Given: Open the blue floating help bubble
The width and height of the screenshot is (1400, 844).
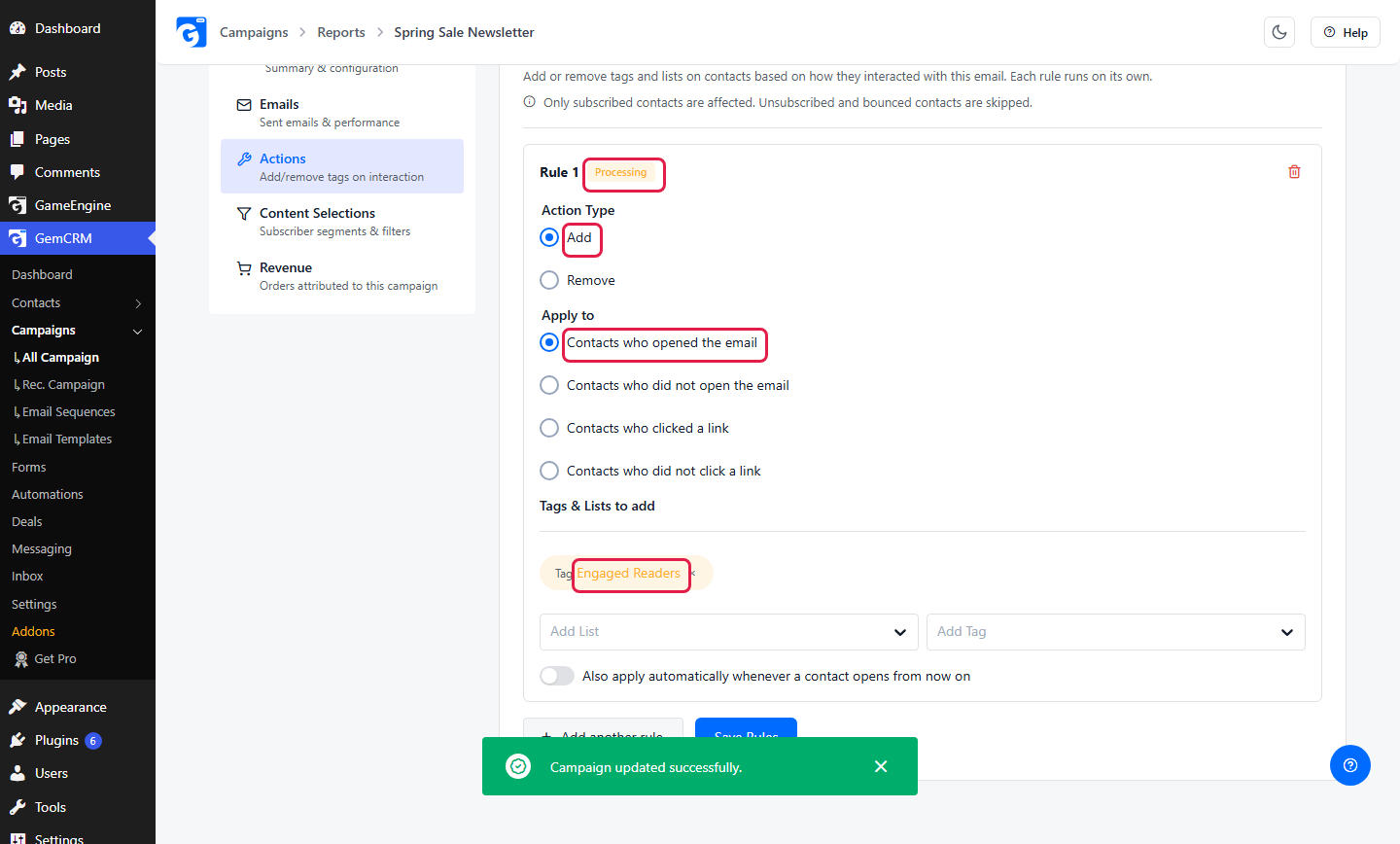Looking at the screenshot, I should pyautogui.click(x=1350, y=765).
